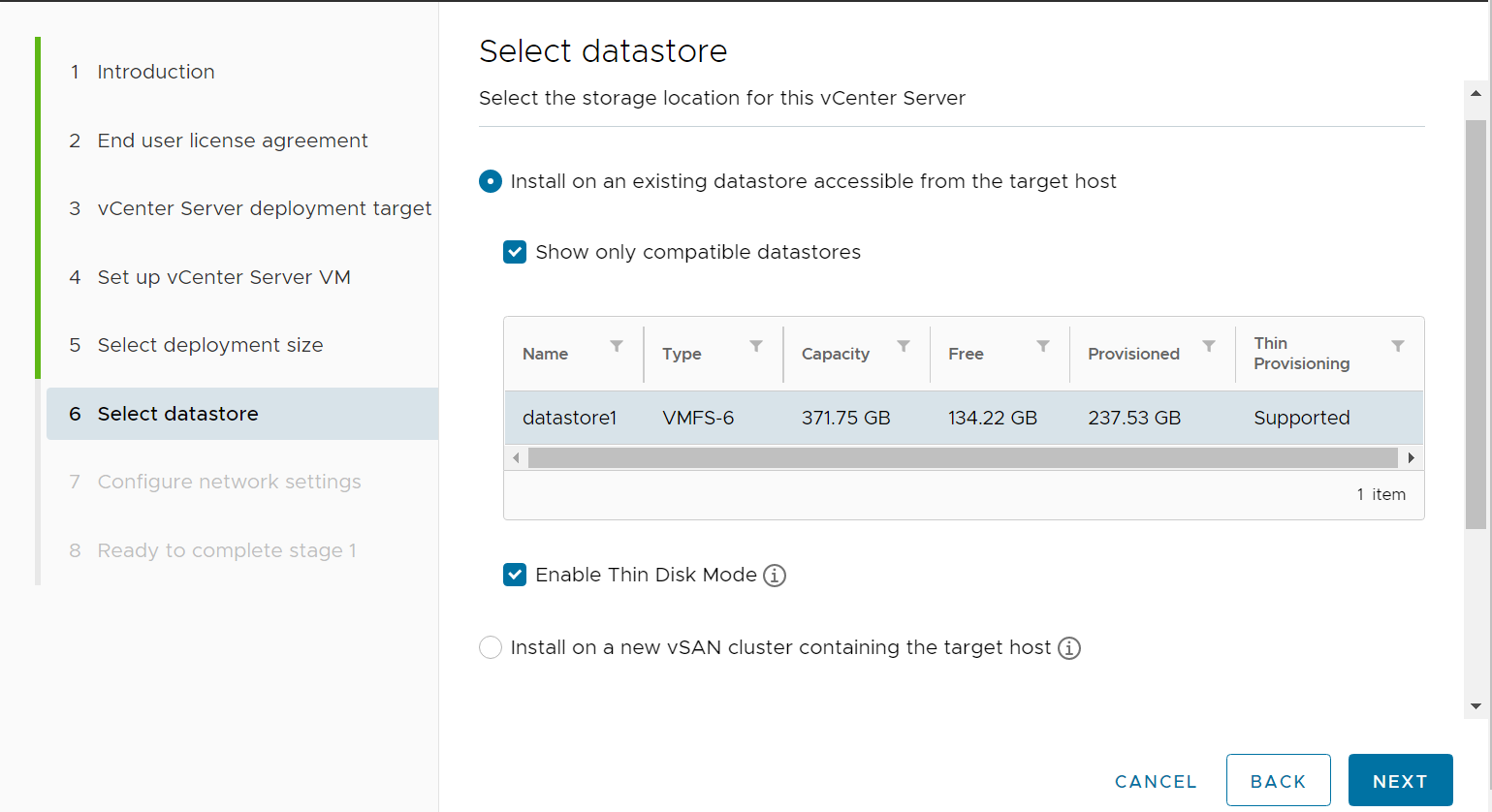
Task: Go to step 1 Introduction
Action: pyautogui.click(x=143, y=72)
